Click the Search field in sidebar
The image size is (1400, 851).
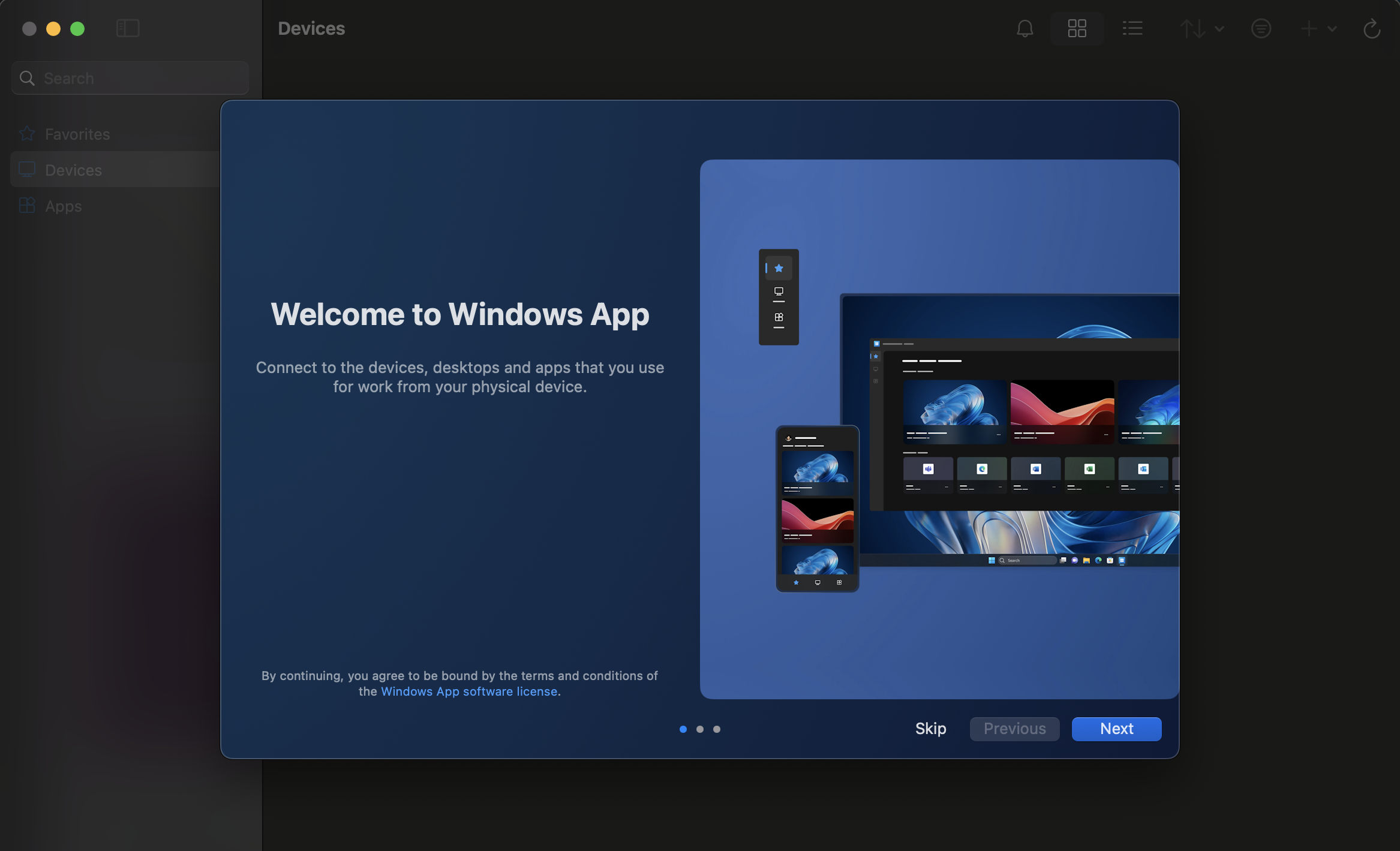[130, 78]
